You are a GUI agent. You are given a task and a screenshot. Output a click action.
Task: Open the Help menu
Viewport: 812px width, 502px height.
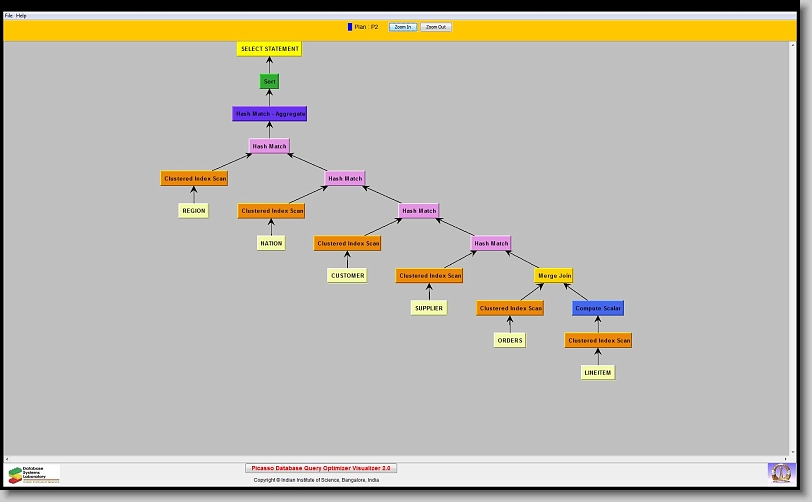pos(22,16)
